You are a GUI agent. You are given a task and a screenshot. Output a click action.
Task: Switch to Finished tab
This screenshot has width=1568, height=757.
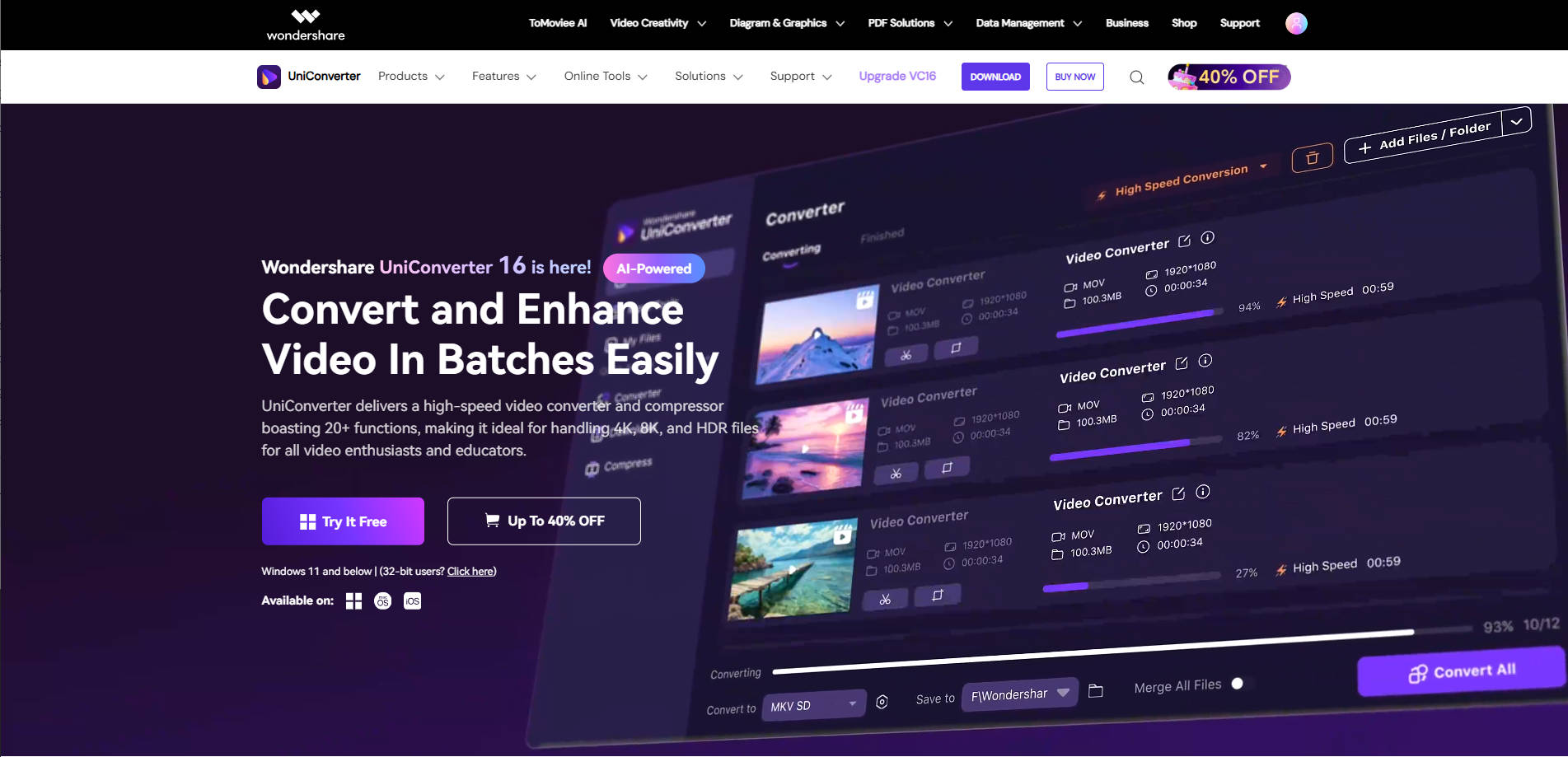coord(882,236)
